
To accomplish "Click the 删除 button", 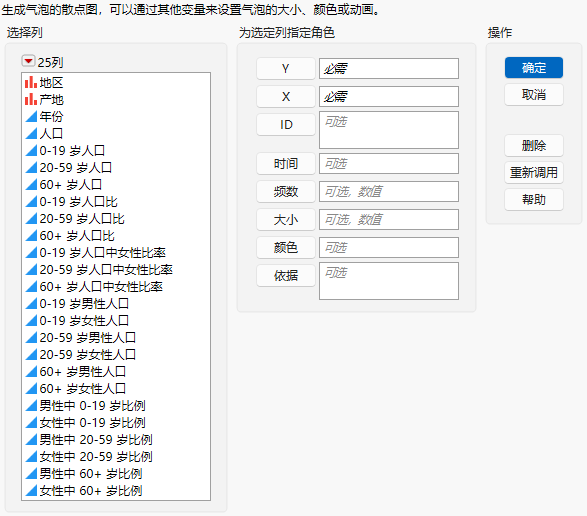I will click(533, 146).
